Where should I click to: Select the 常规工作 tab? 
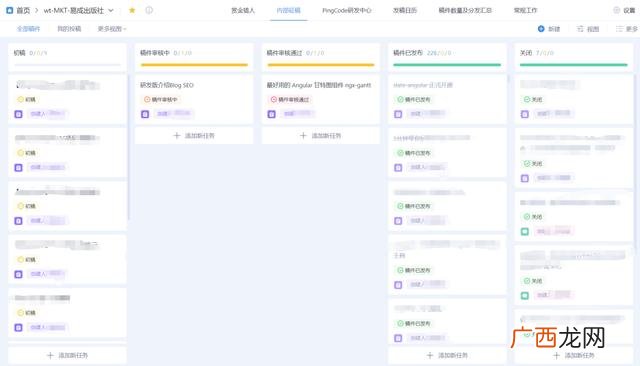click(x=525, y=10)
